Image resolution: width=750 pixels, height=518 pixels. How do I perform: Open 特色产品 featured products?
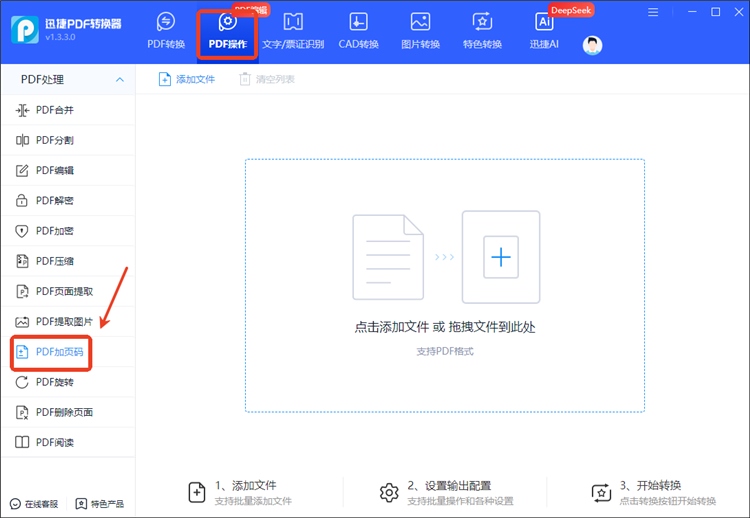pos(99,504)
